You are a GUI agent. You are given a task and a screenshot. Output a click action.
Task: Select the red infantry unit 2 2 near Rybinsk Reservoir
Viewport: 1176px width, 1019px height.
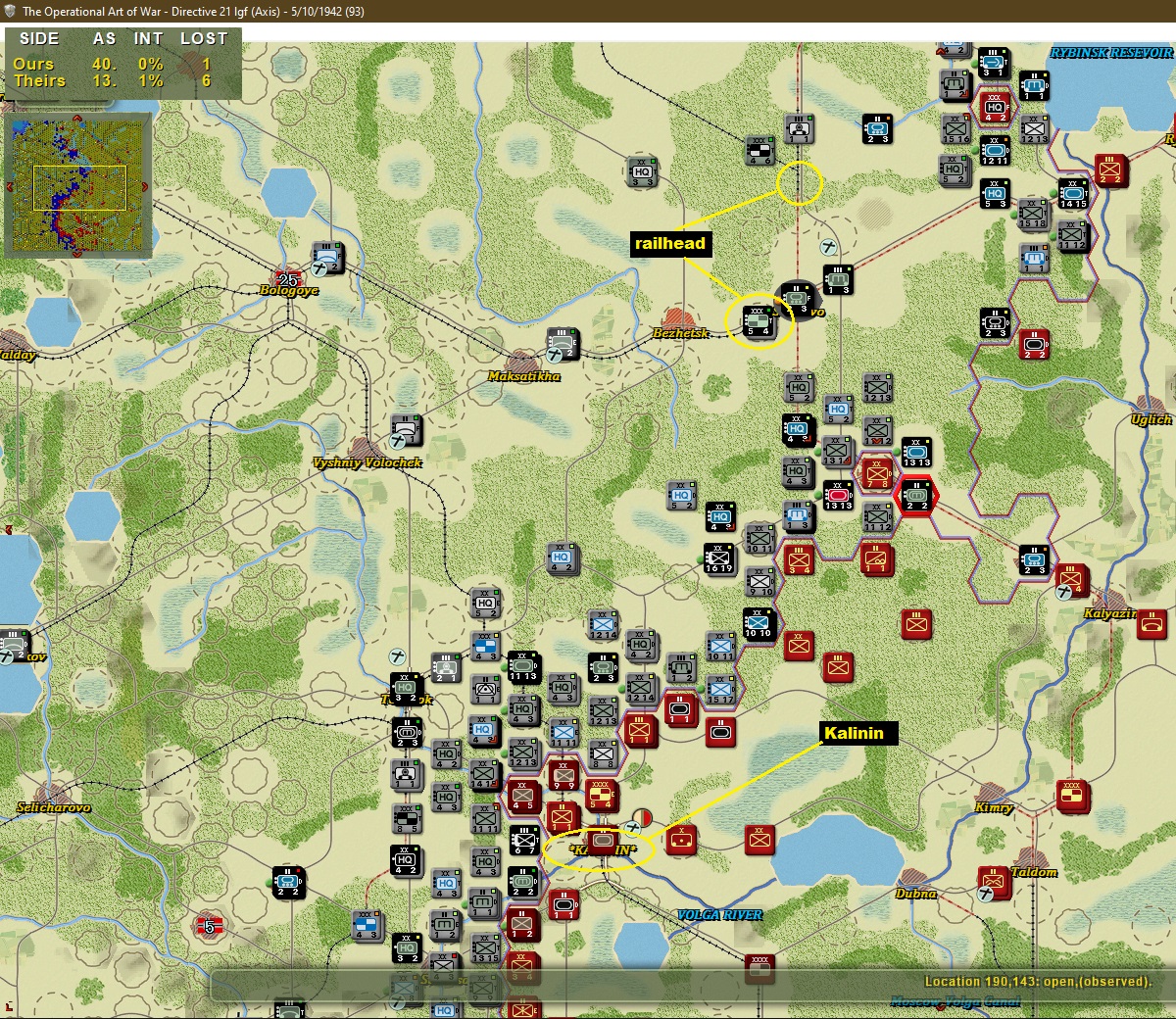(x=1110, y=170)
